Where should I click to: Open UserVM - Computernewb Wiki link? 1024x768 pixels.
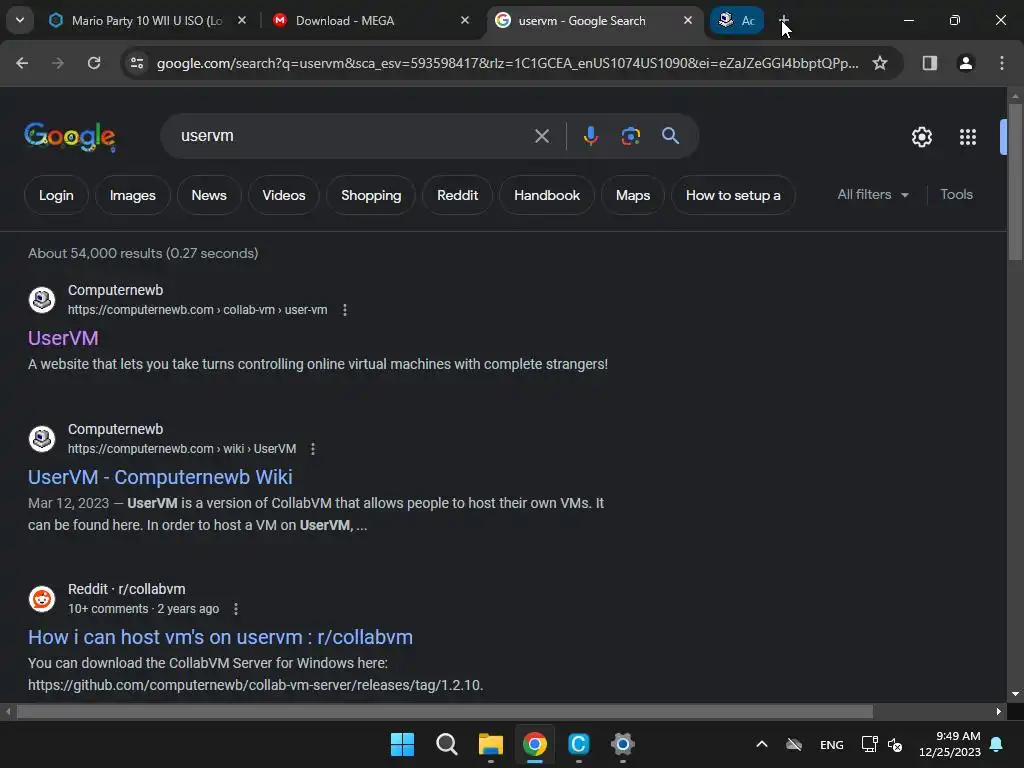tap(160, 477)
